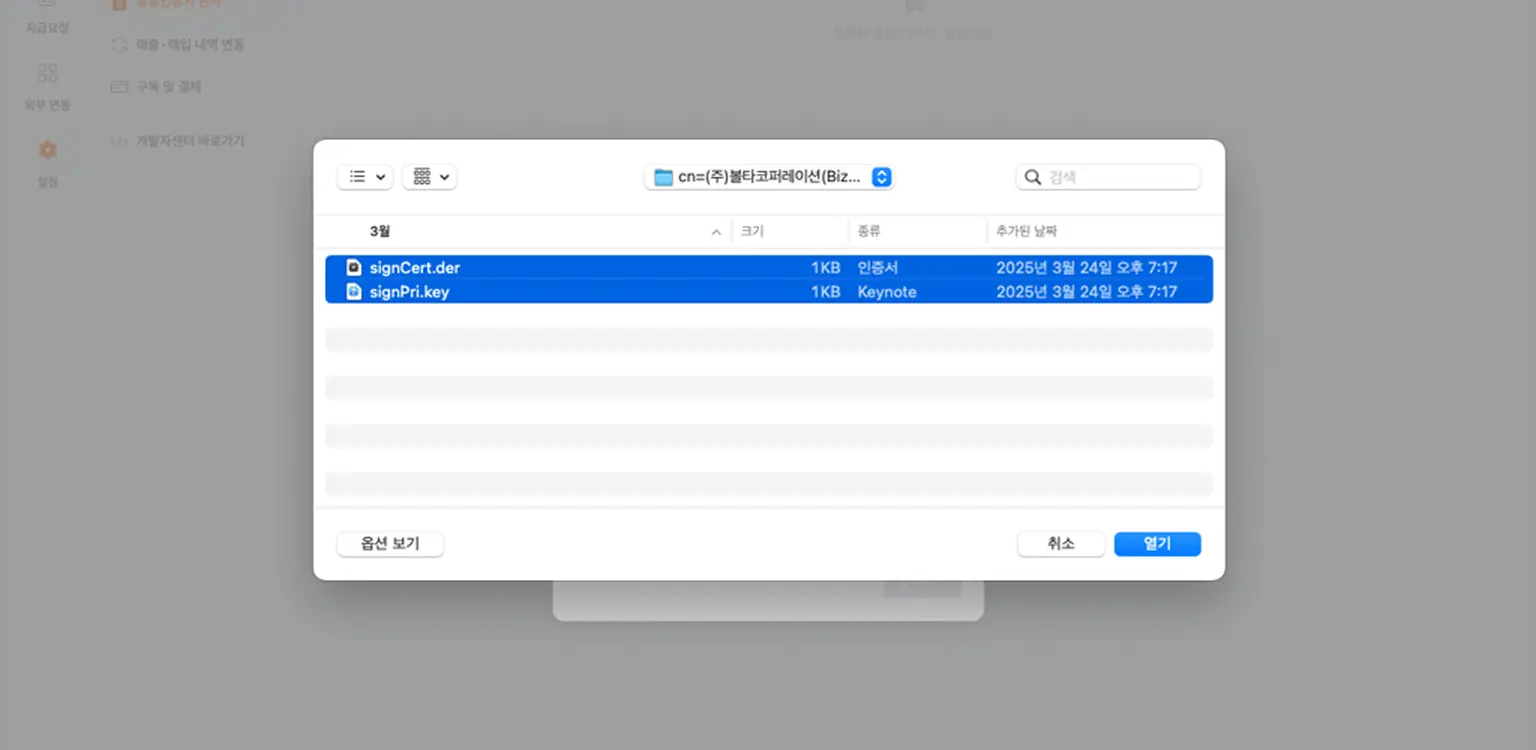
Task: Click the 옵션 보기 button
Action: 390,544
